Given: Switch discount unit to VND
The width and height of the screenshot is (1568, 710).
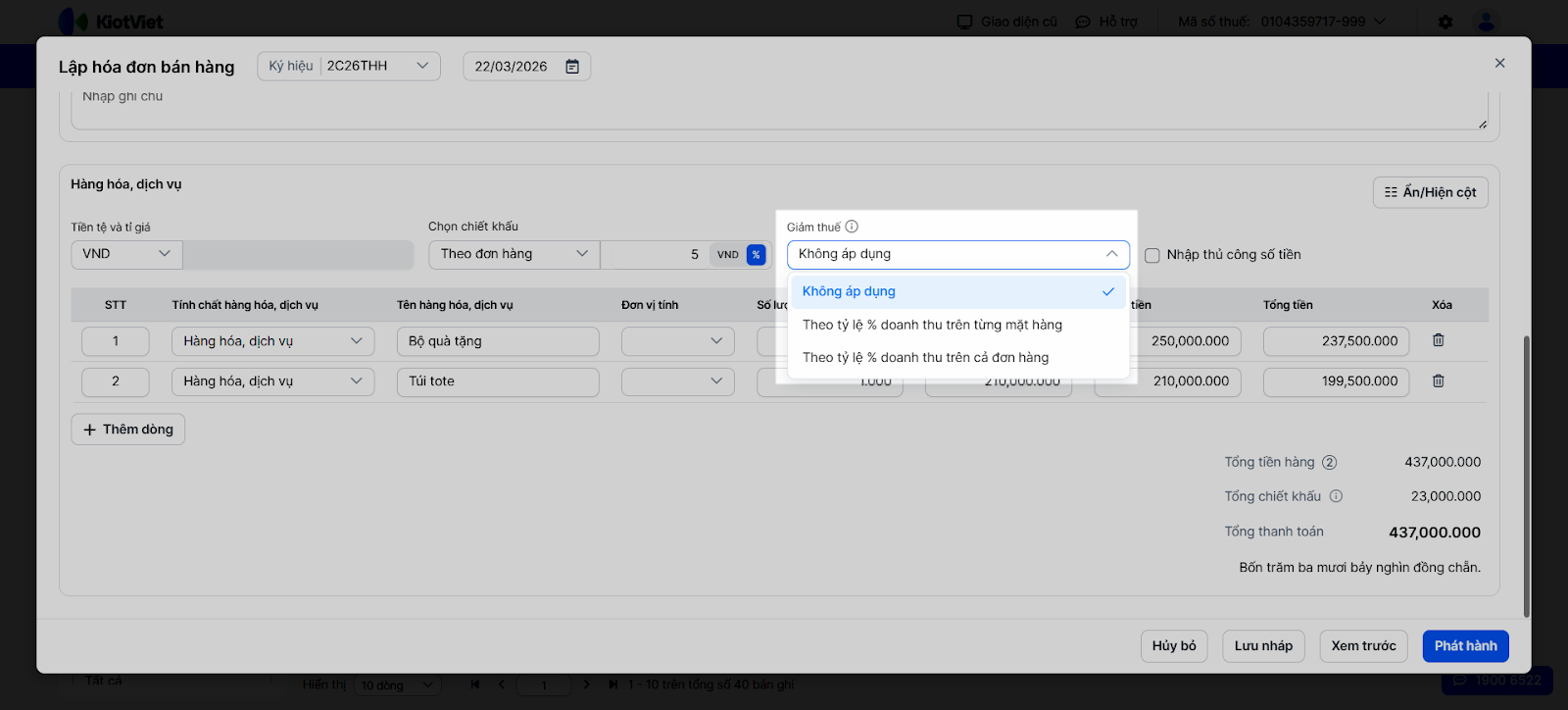Looking at the screenshot, I should point(727,255).
